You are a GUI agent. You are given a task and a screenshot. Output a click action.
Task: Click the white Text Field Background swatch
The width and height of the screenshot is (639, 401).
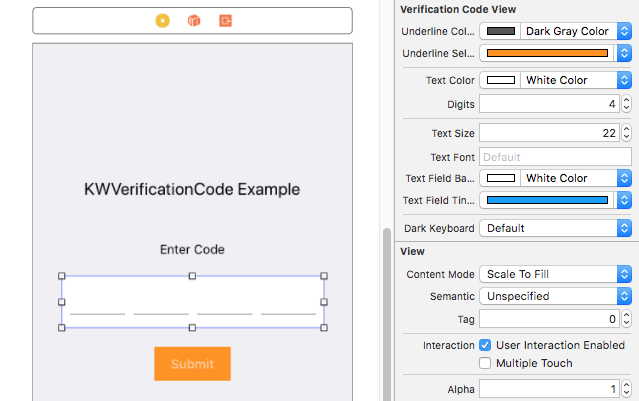501,178
